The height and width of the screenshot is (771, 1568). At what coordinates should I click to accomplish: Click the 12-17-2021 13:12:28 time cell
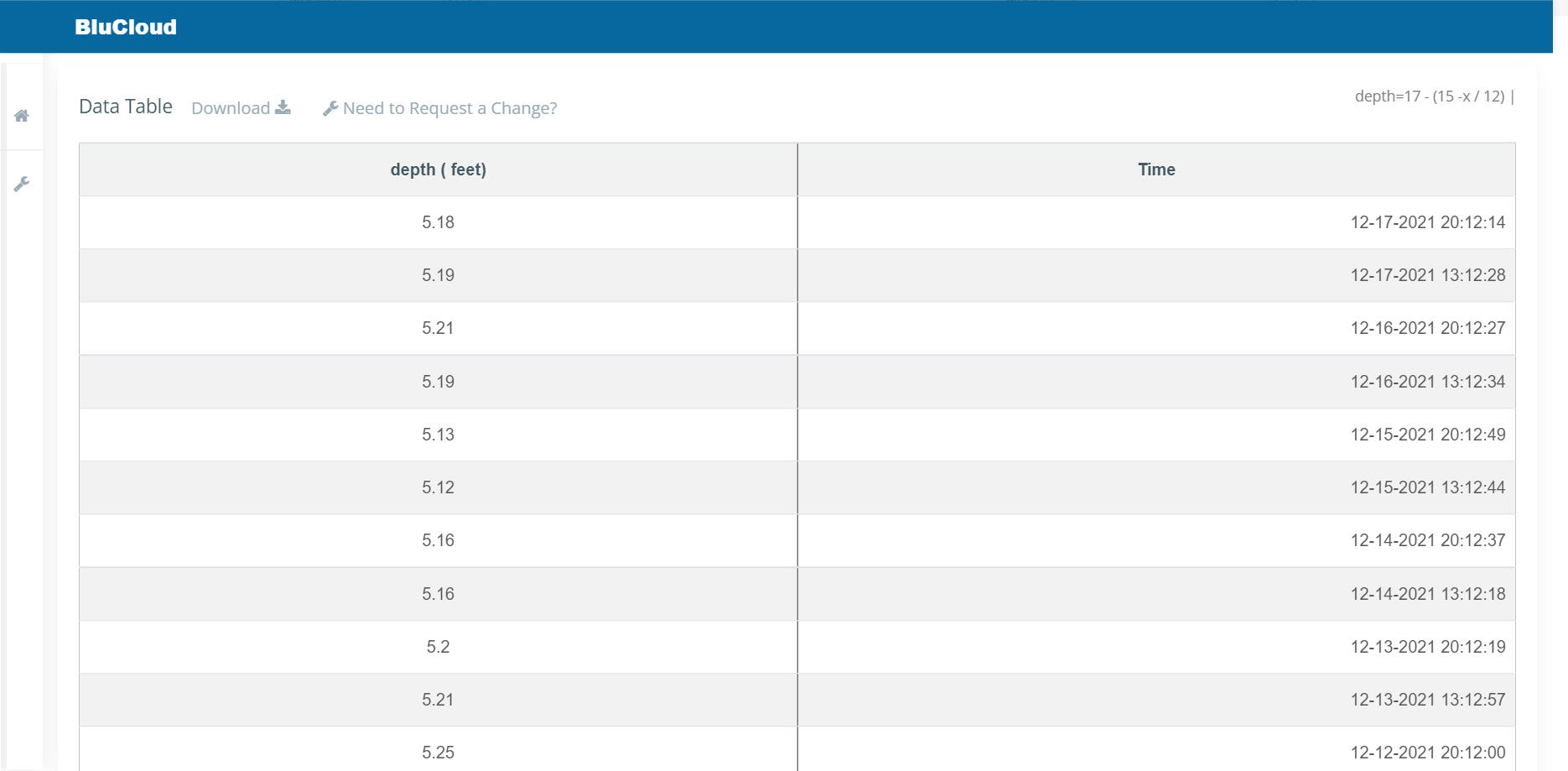pyautogui.click(x=1427, y=275)
